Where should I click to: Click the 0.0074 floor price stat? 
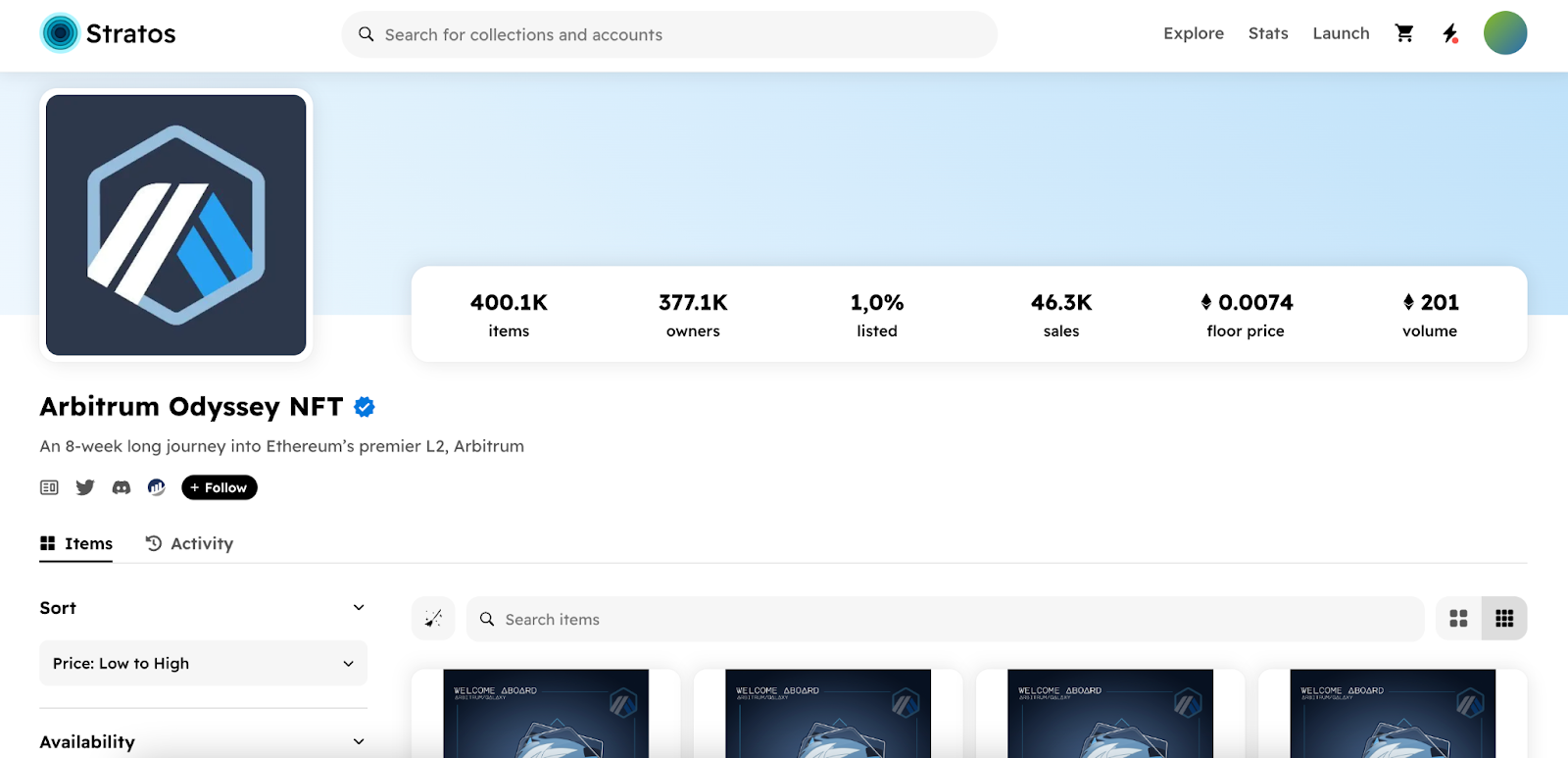(x=1246, y=315)
